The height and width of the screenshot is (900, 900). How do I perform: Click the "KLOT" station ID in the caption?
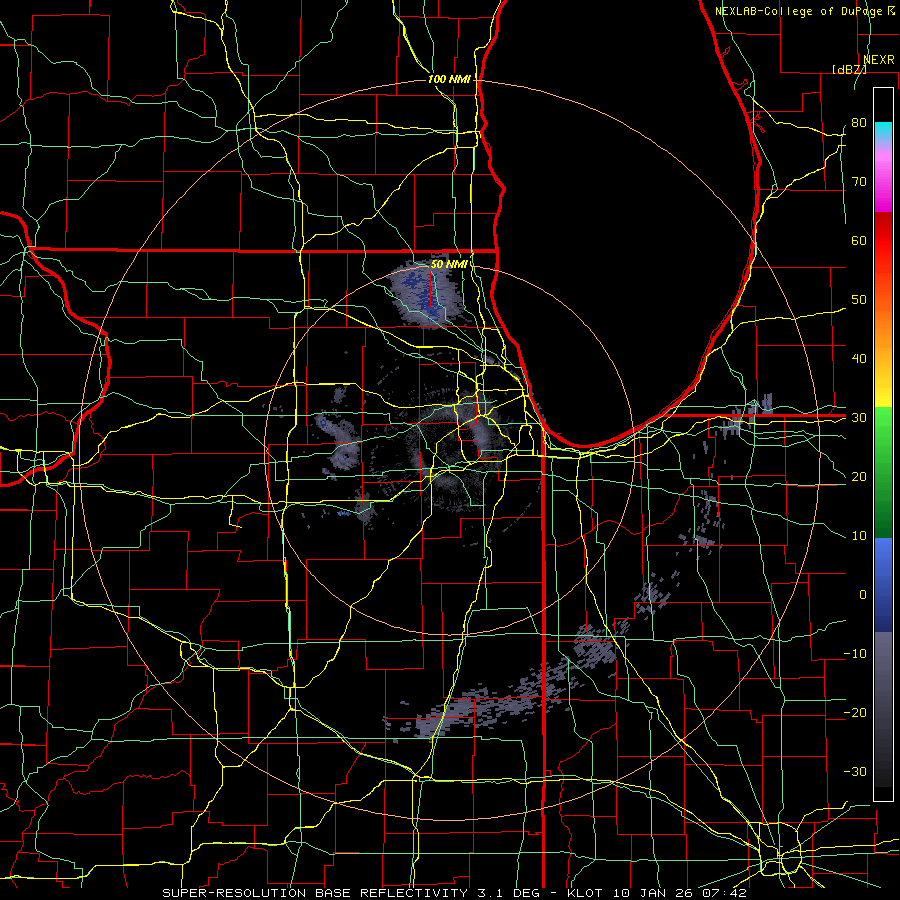pos(585,893)
